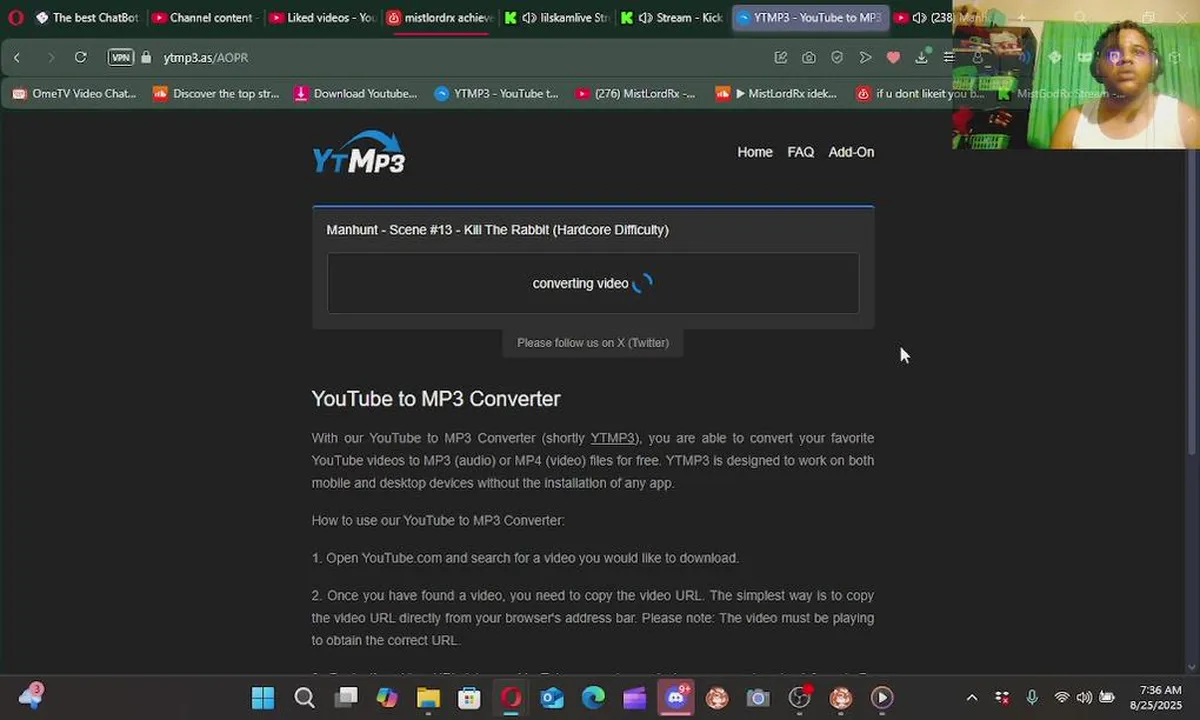Open taskbar Search
The width and height of the screenshot is (1200, 720).
[x=305, y=698]
